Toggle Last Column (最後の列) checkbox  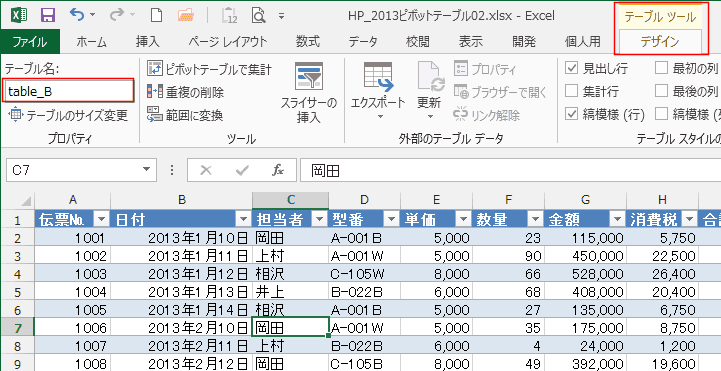pos(661,91)
